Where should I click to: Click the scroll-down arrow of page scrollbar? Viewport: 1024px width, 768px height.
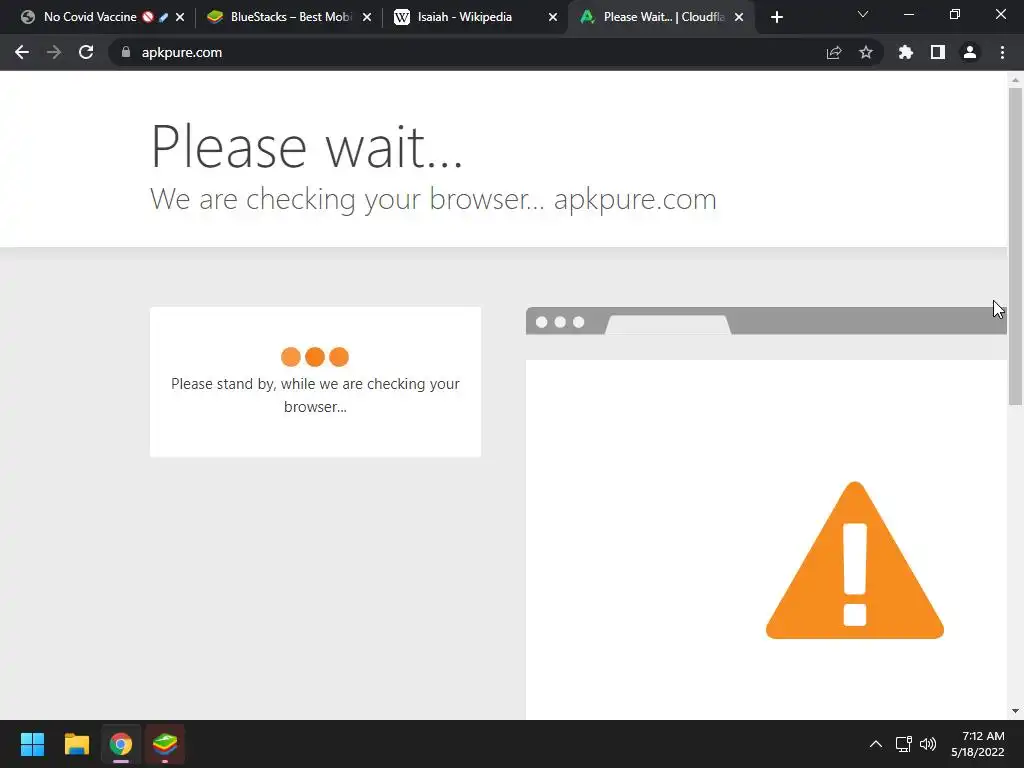[1015, 711]
